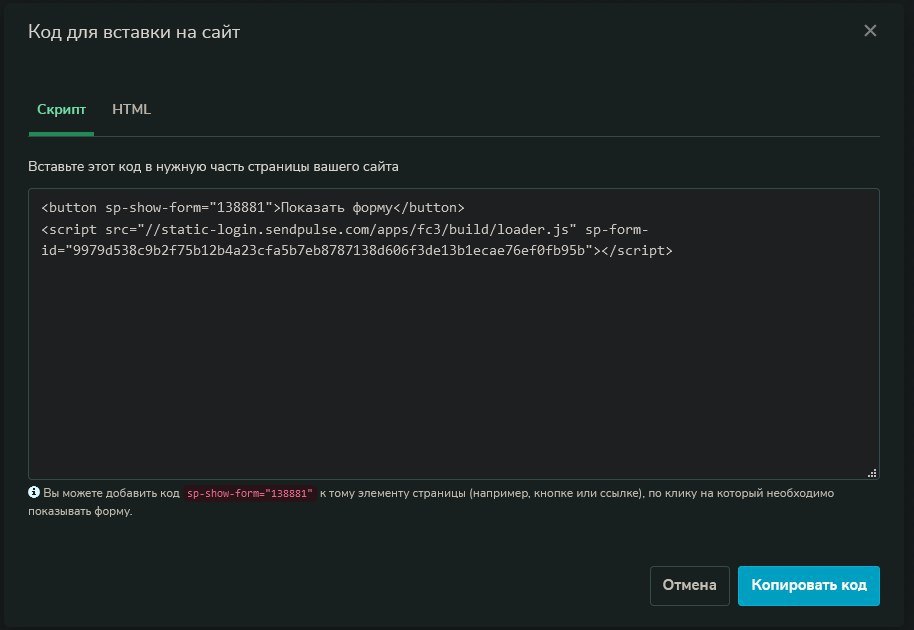Viewport: 914px width, 630px height.
Task: Click the Показать форму text in code
Action: click(x=336, y=207)
